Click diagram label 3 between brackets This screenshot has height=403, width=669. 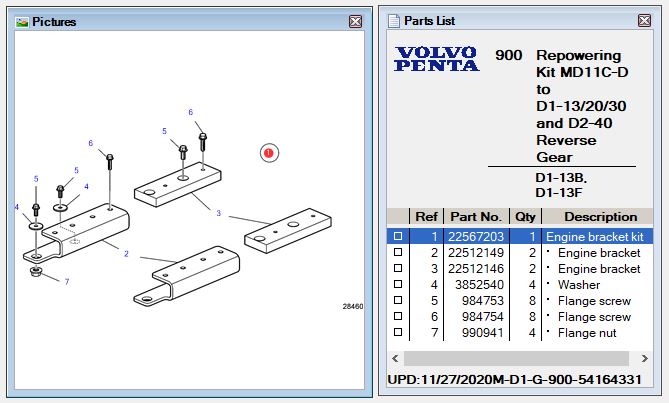(x=218, y=213)
